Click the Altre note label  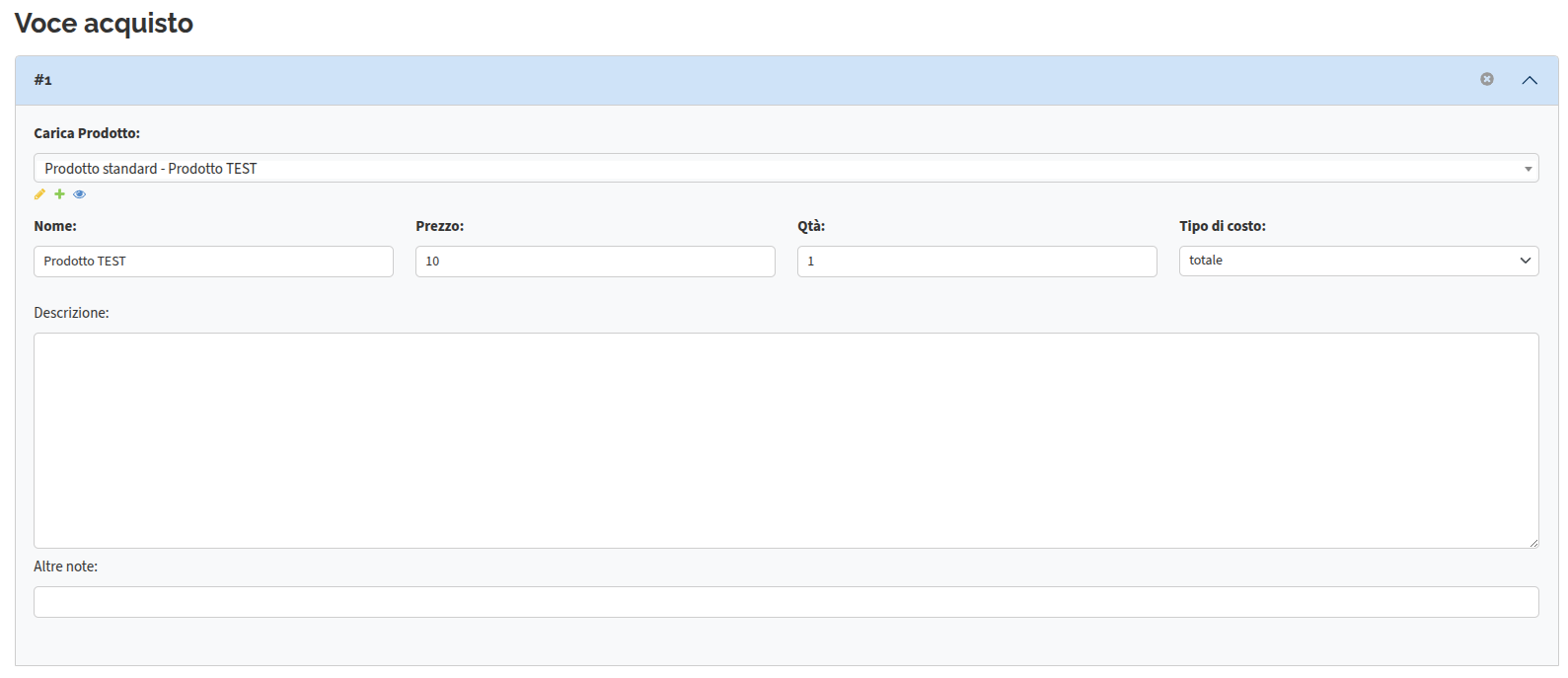tap(65, 566)
